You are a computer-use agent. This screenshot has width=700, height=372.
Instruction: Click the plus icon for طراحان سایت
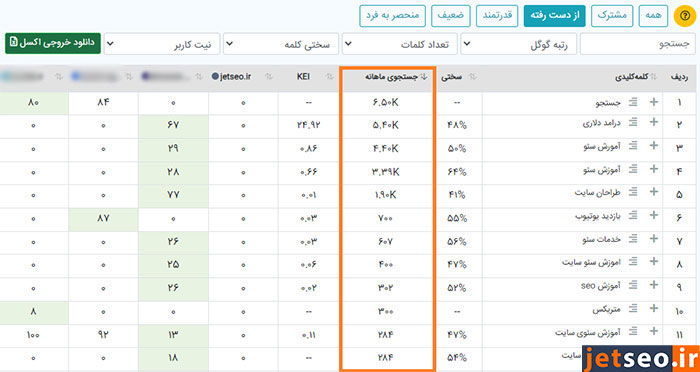point(654,192)
